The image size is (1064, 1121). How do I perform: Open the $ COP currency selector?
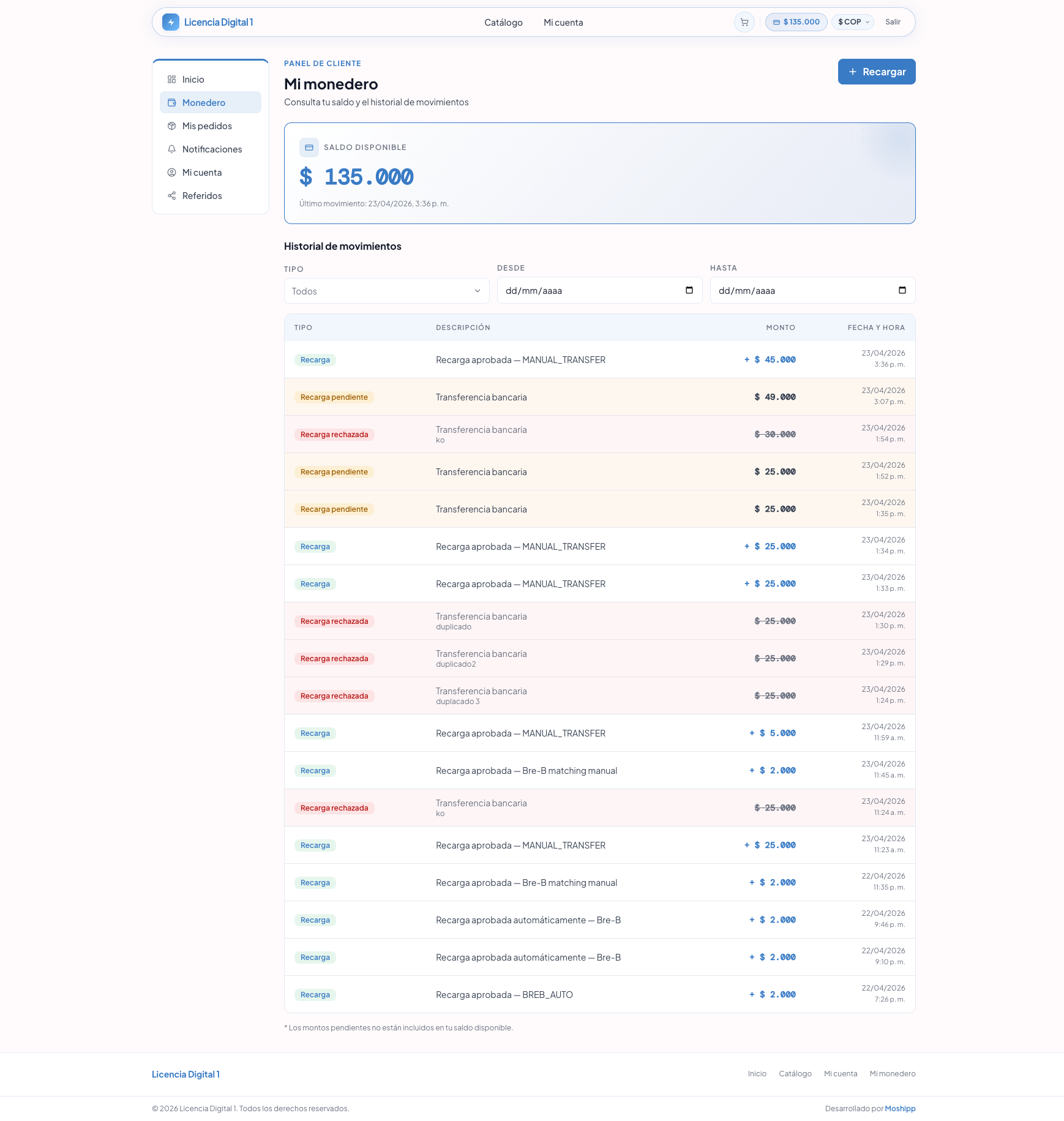pyautogui.click(x=853, y=22)
